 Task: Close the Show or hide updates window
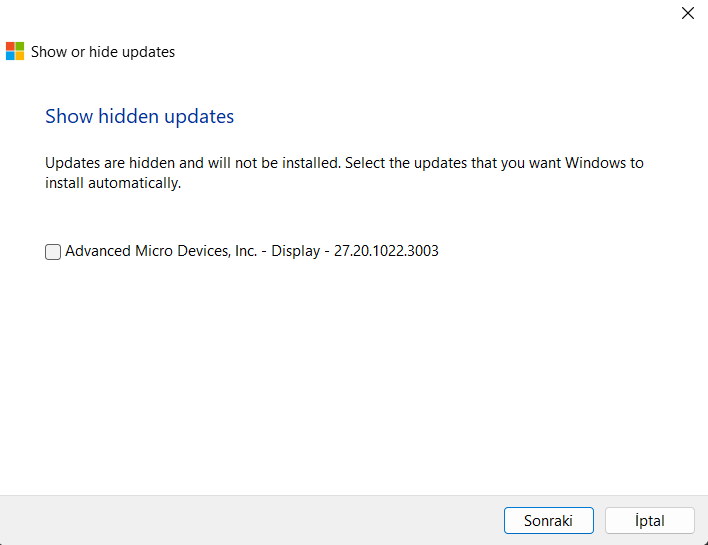(x=687, y=14)
